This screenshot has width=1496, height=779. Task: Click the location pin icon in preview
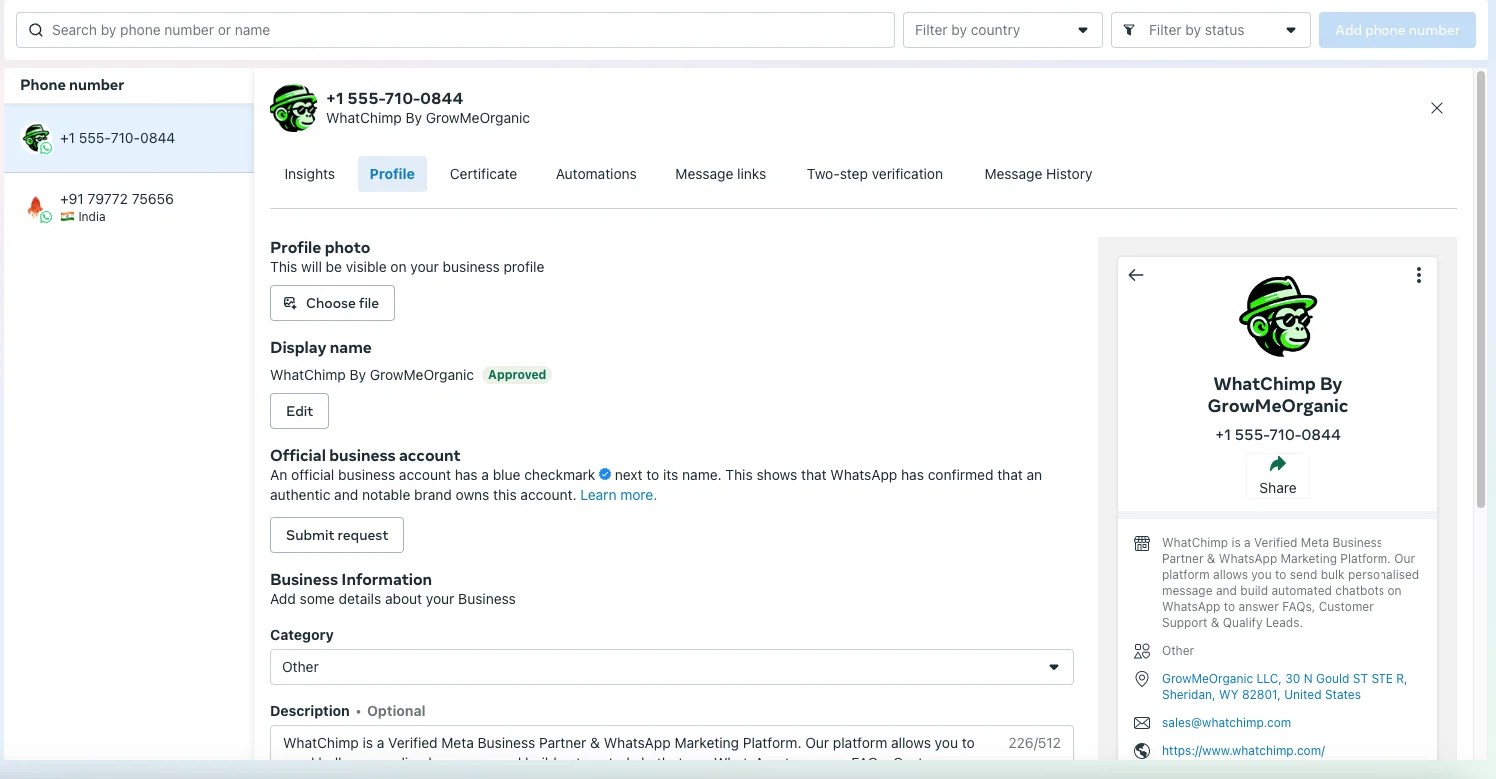[1142, 679]
